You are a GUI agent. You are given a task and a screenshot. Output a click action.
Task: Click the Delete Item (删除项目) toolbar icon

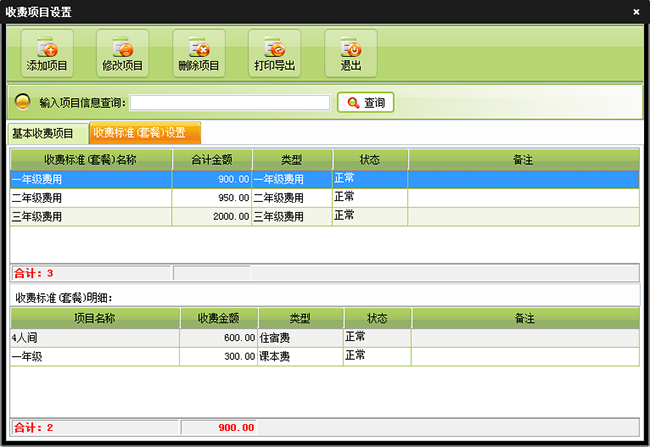click(198, 47)
